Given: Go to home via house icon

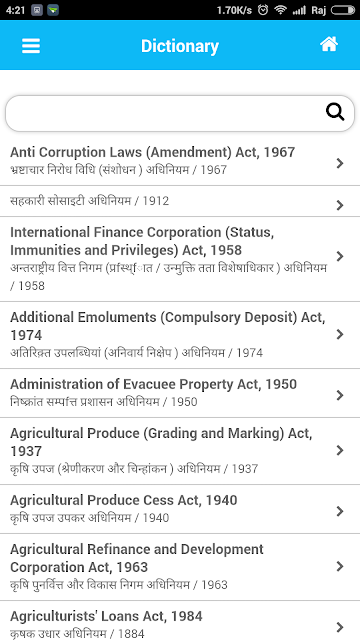Looking at the screenshot, I should [x=329, y=44].
